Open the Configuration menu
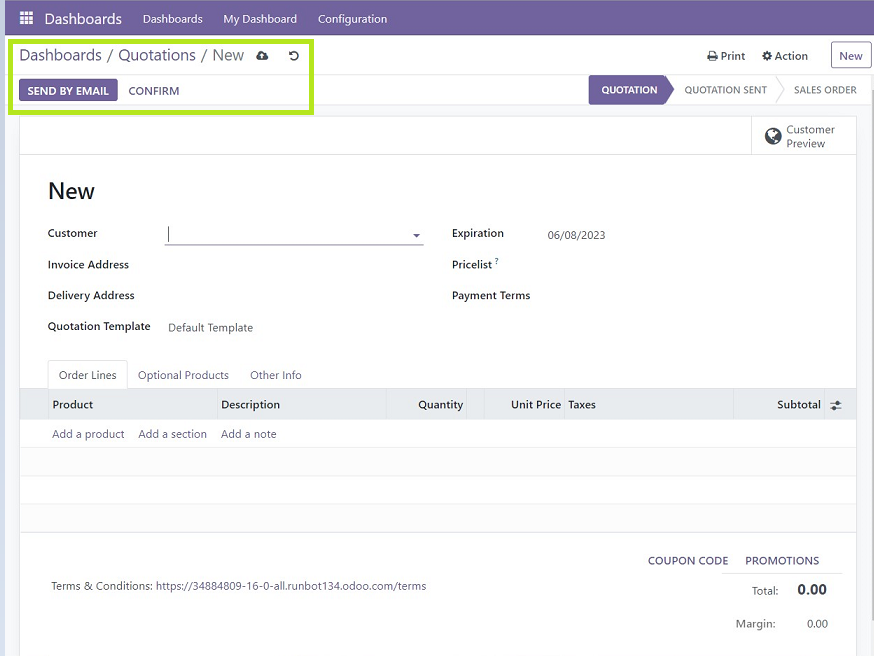 tap(352, 19)
